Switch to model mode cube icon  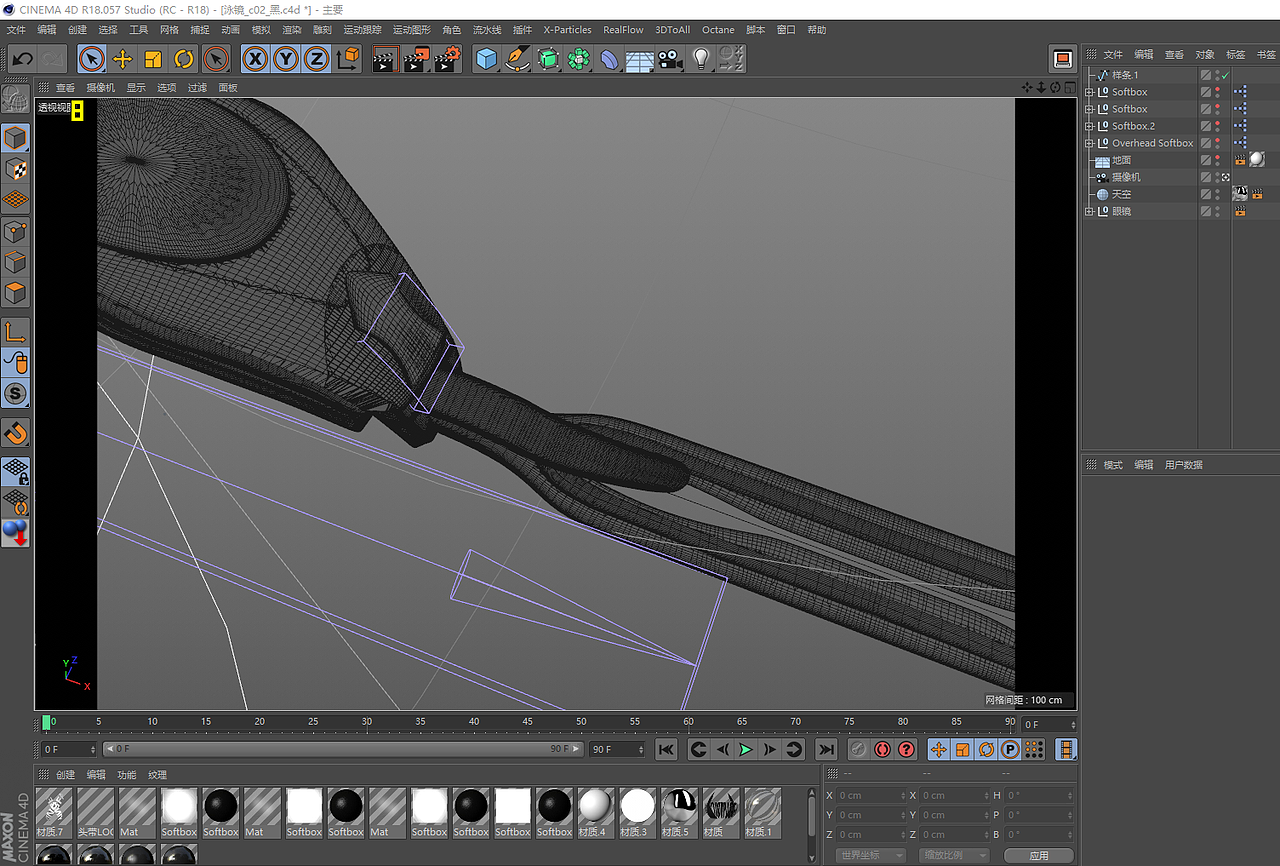pyautogui.click(x=15, y=139)
